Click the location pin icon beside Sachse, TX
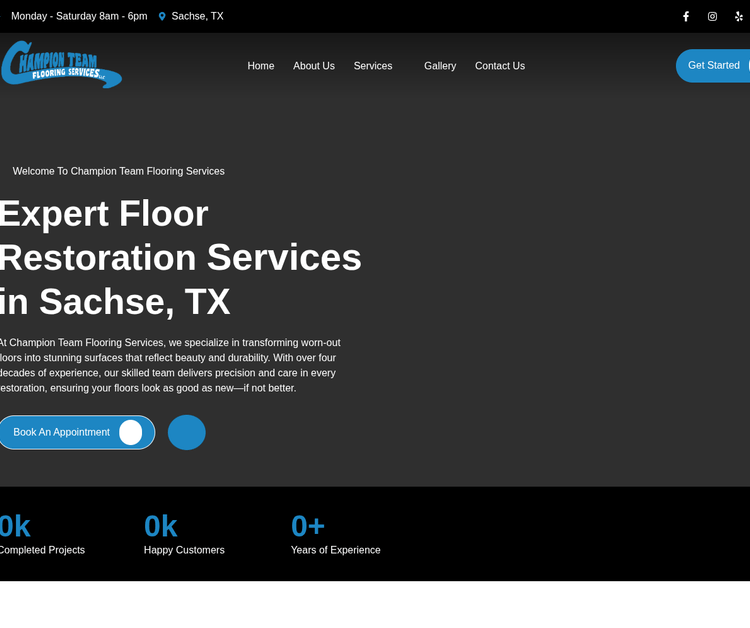Viewport: 750px width, 628px height. pyautogui.click(x=162, y=17)
